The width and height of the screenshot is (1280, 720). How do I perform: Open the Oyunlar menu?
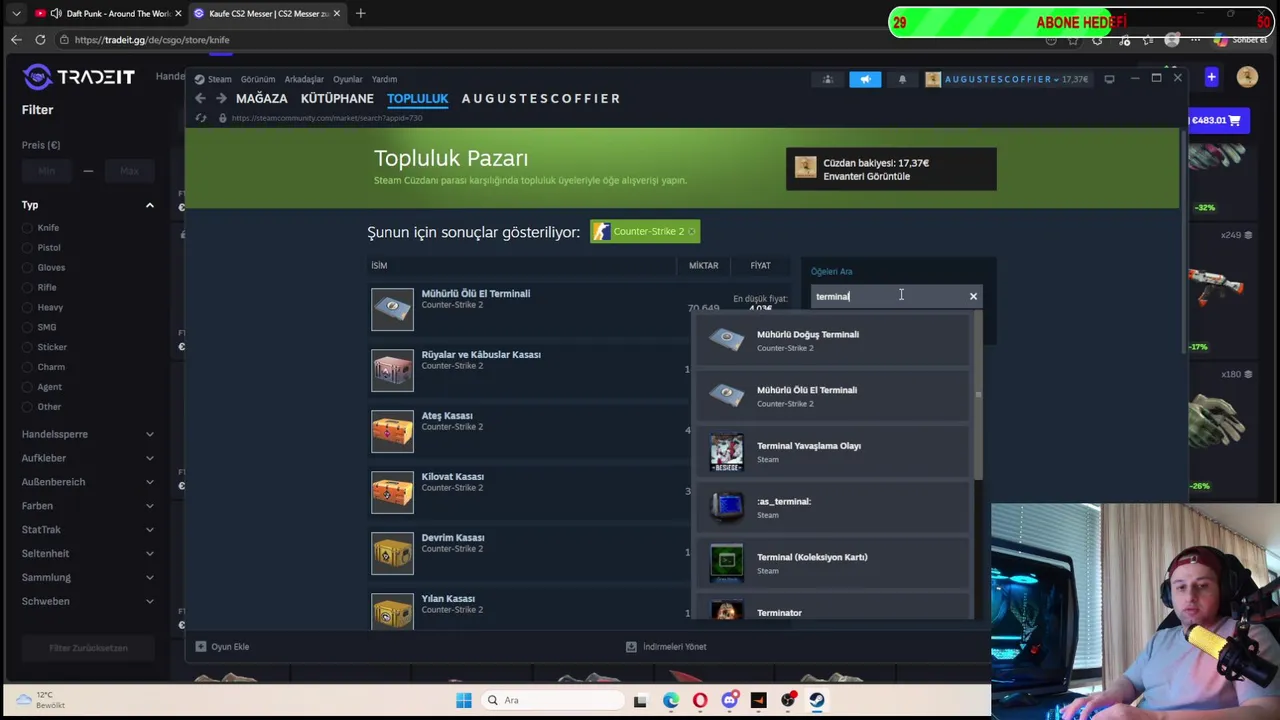(x=348, y=79)
